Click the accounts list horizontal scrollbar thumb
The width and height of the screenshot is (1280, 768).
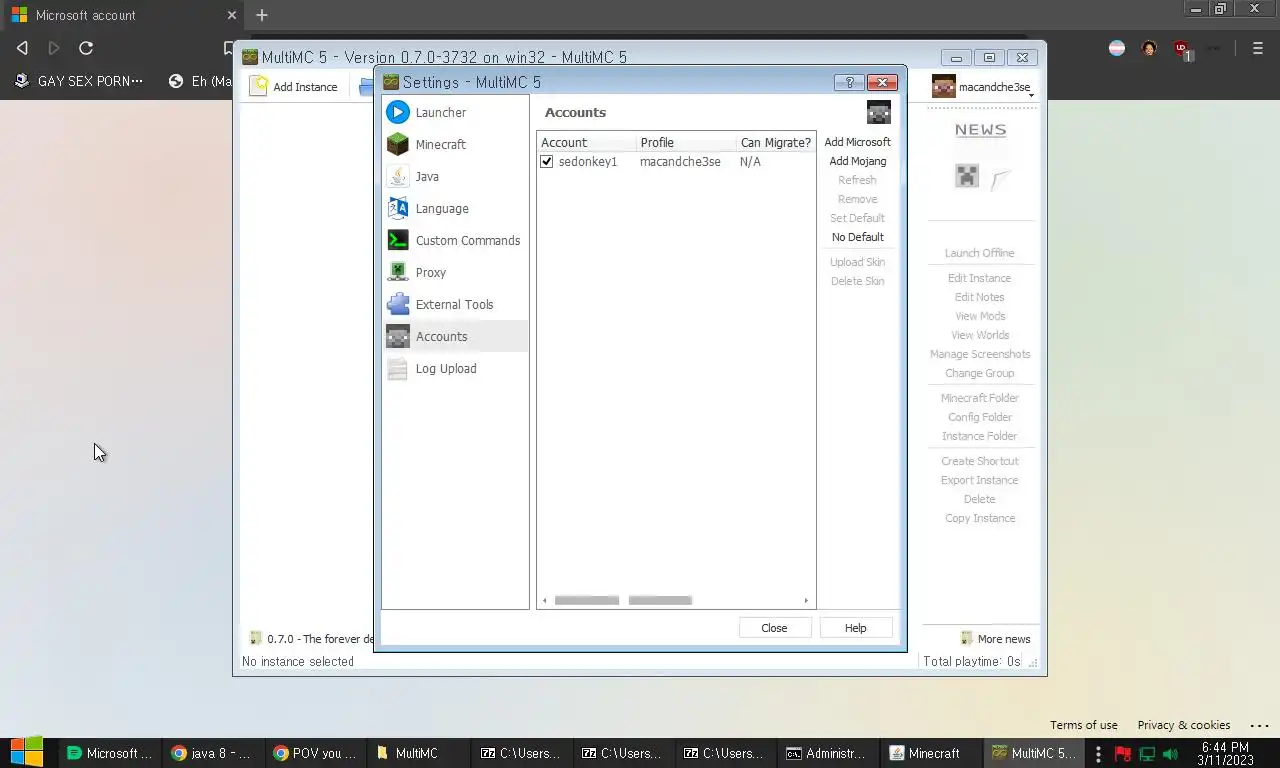(x=623, y=600)
